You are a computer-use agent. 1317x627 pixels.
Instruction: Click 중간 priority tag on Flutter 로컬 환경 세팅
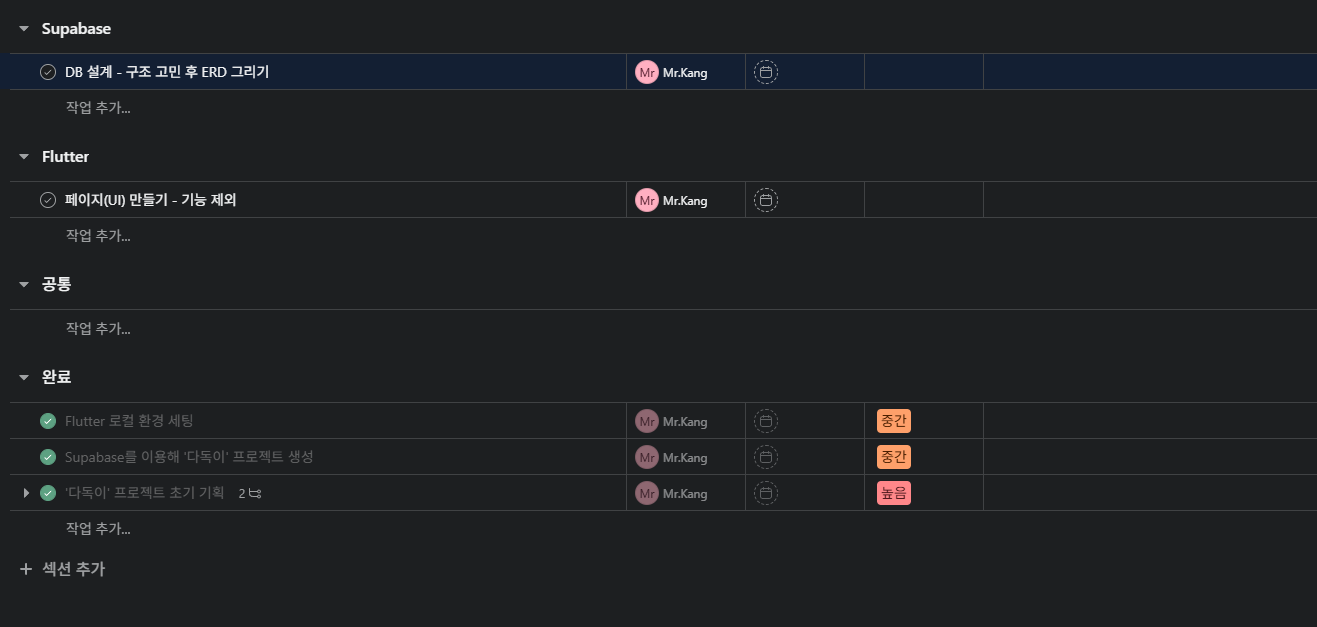893,421
